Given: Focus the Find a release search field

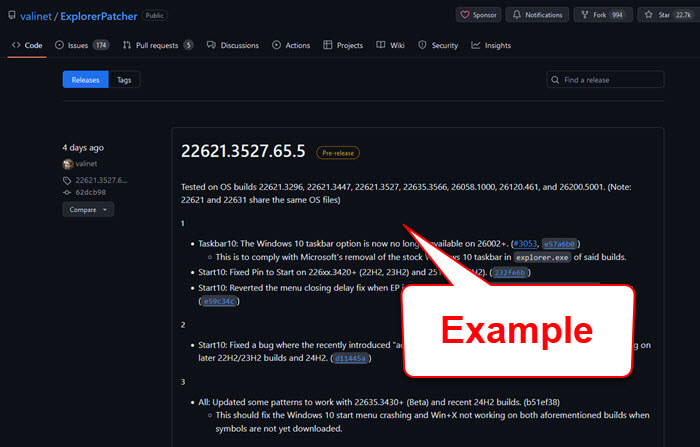Looking at the screenshot, I should (605, 79).
